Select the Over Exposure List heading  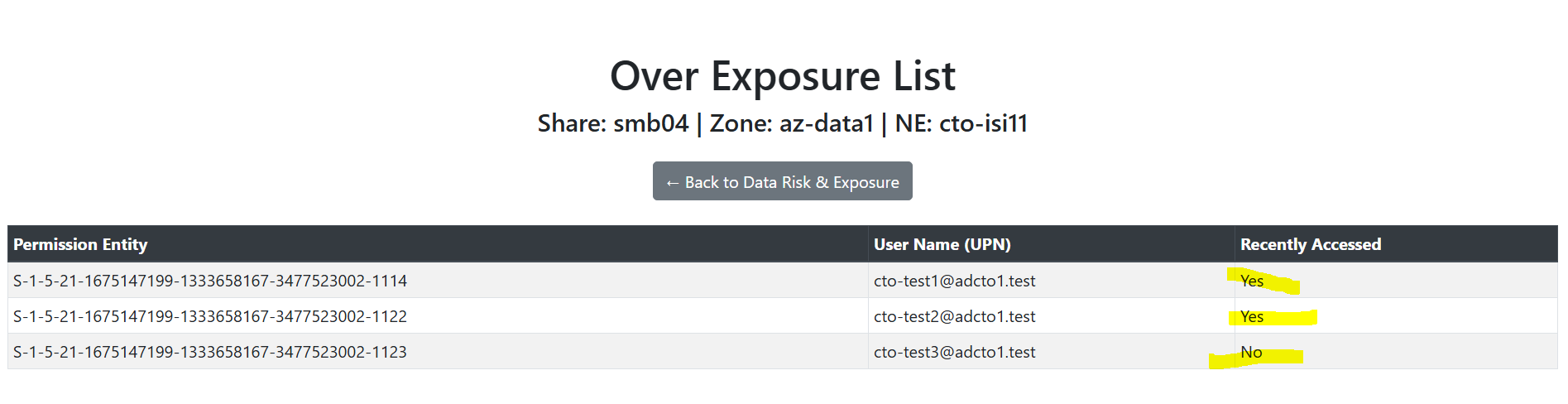[782, 76]
